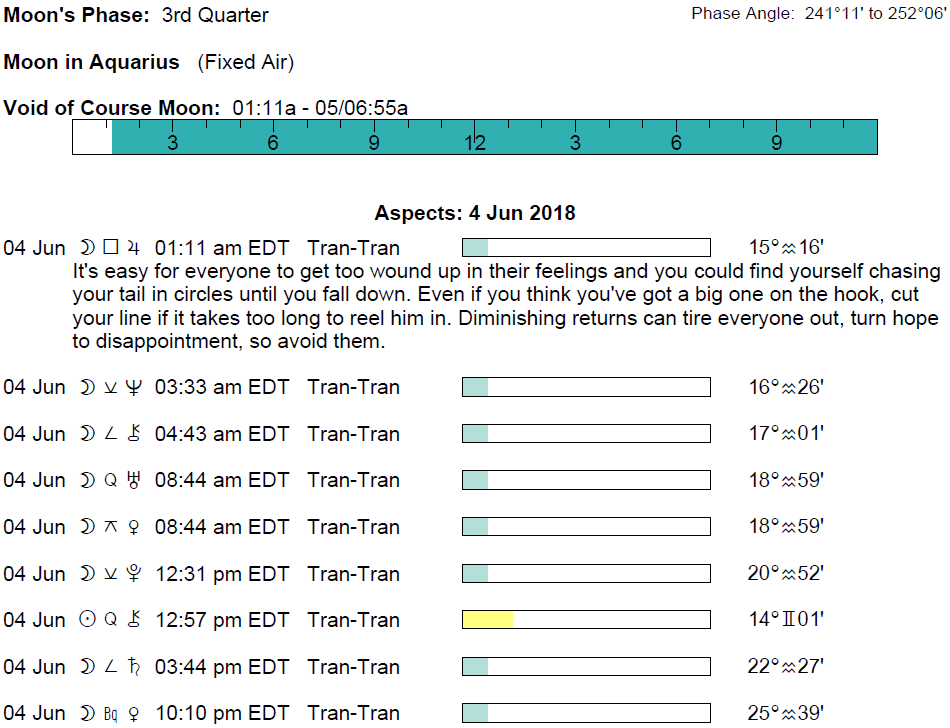Screen dimensions: 950x728
Task: Click the white segment starting the Void of Course bar
Action: 92,137
